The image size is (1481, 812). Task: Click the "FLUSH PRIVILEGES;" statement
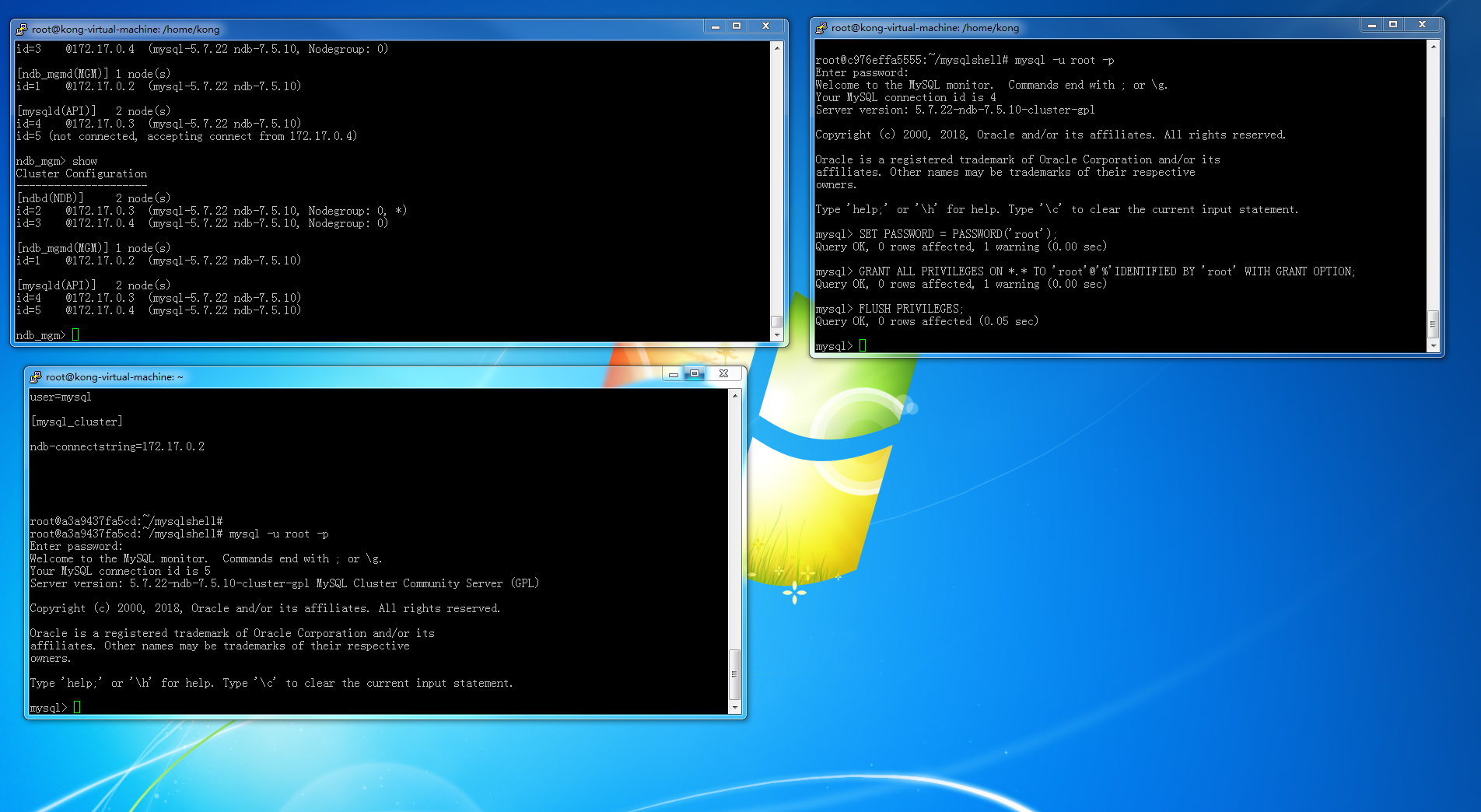(x=911, y=309)
